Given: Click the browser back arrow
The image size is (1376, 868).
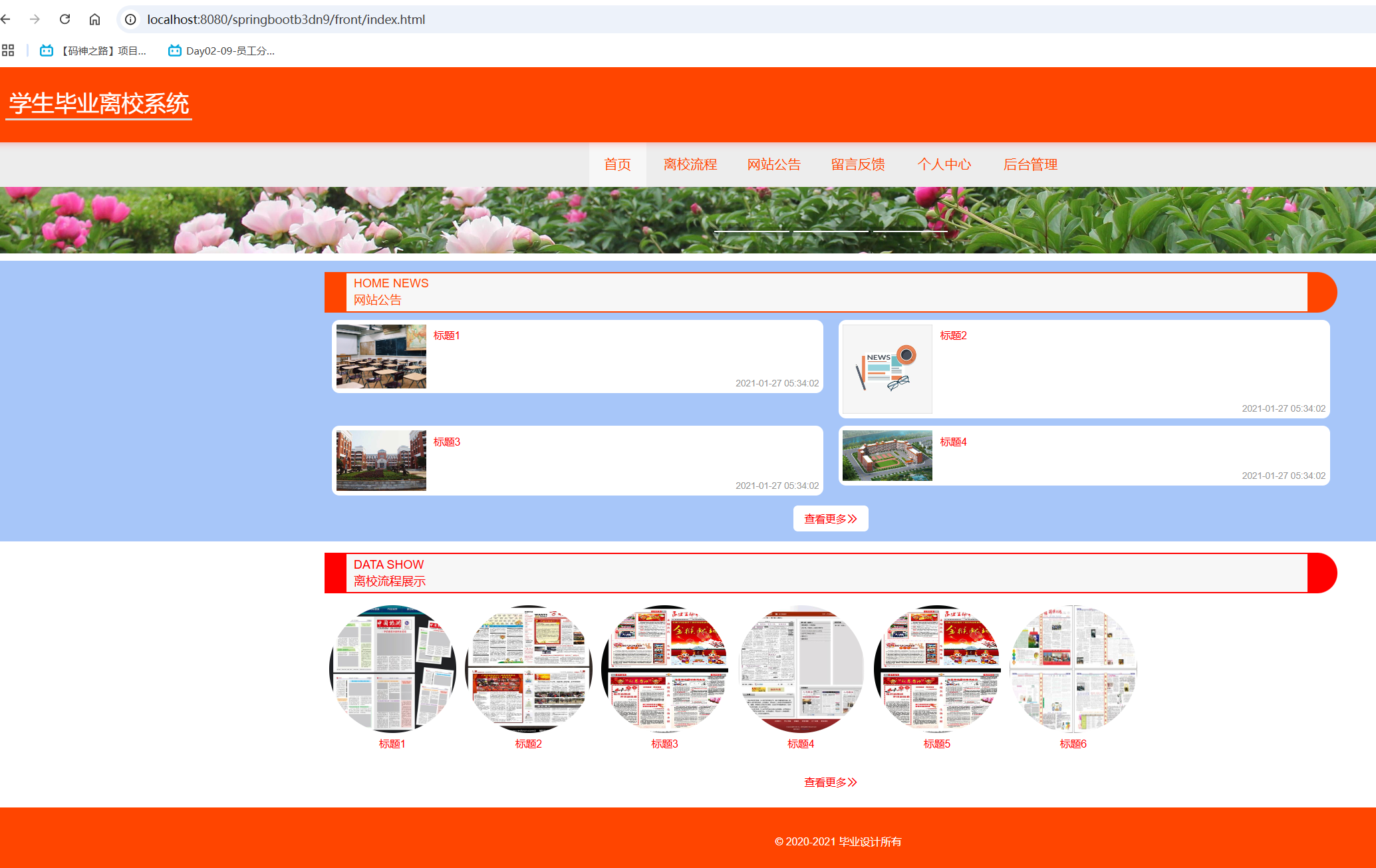Looking at the screenshot, I should [6, 19].
